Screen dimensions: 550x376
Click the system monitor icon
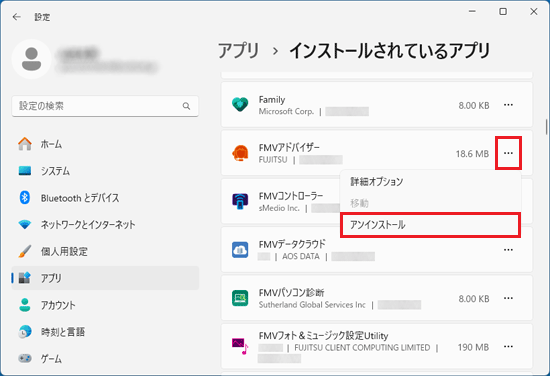(x=25, y=171)
